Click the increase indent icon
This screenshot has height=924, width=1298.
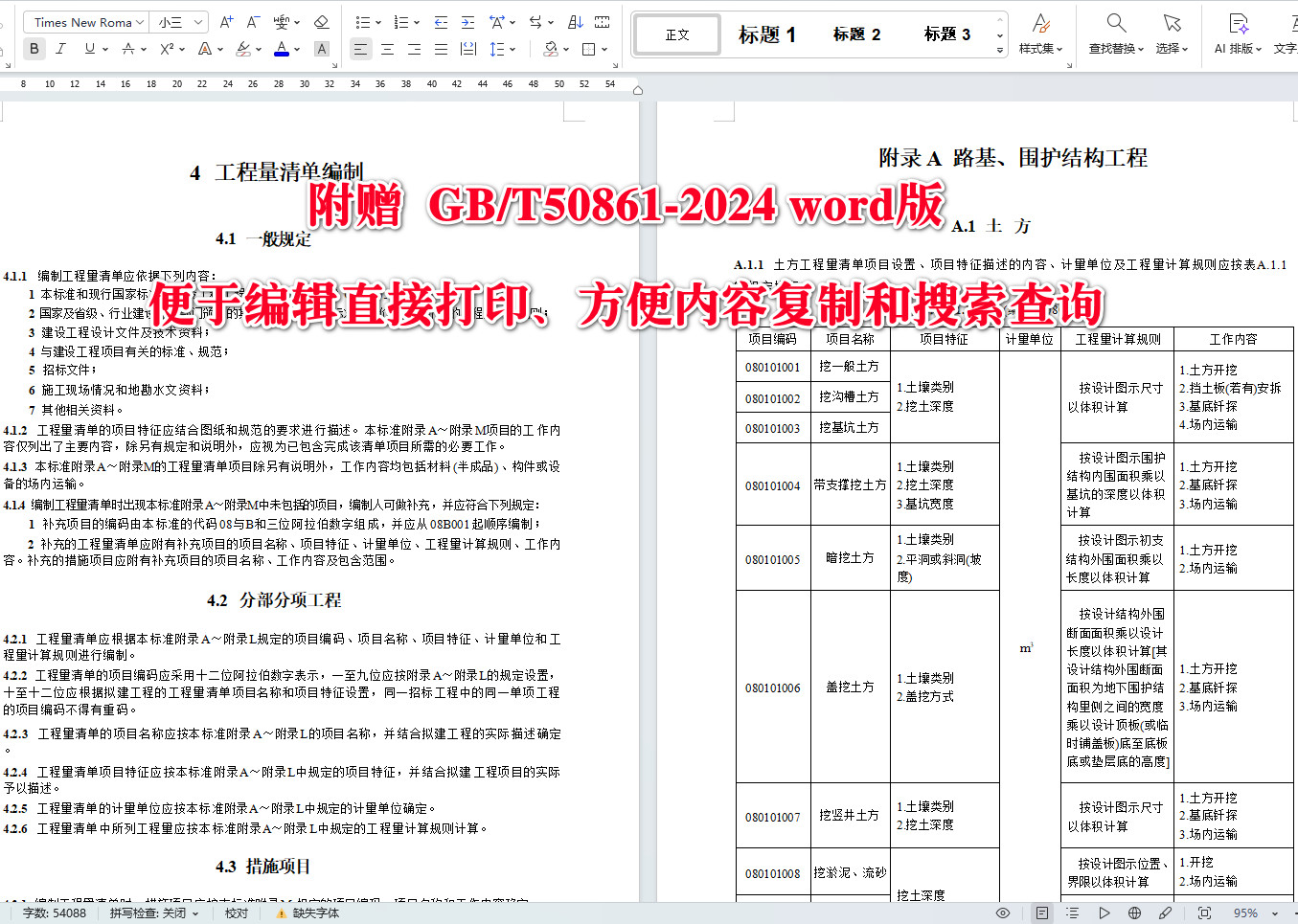coord(466,21)
